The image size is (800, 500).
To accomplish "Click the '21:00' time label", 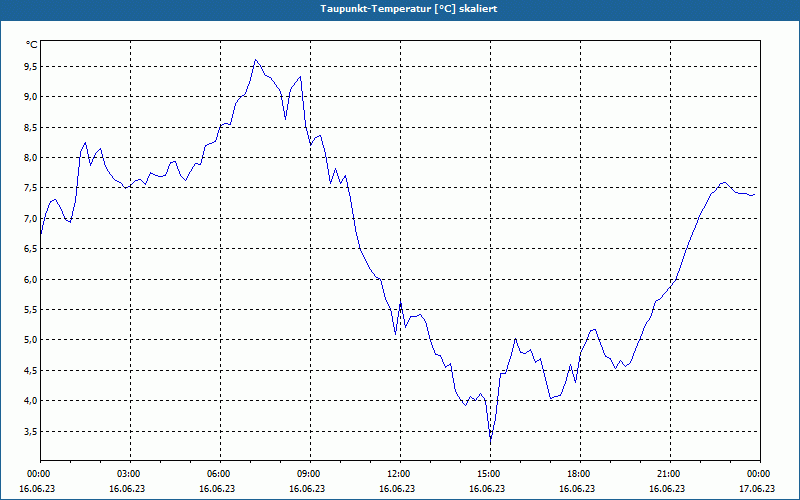I will (x=668, y=474).
